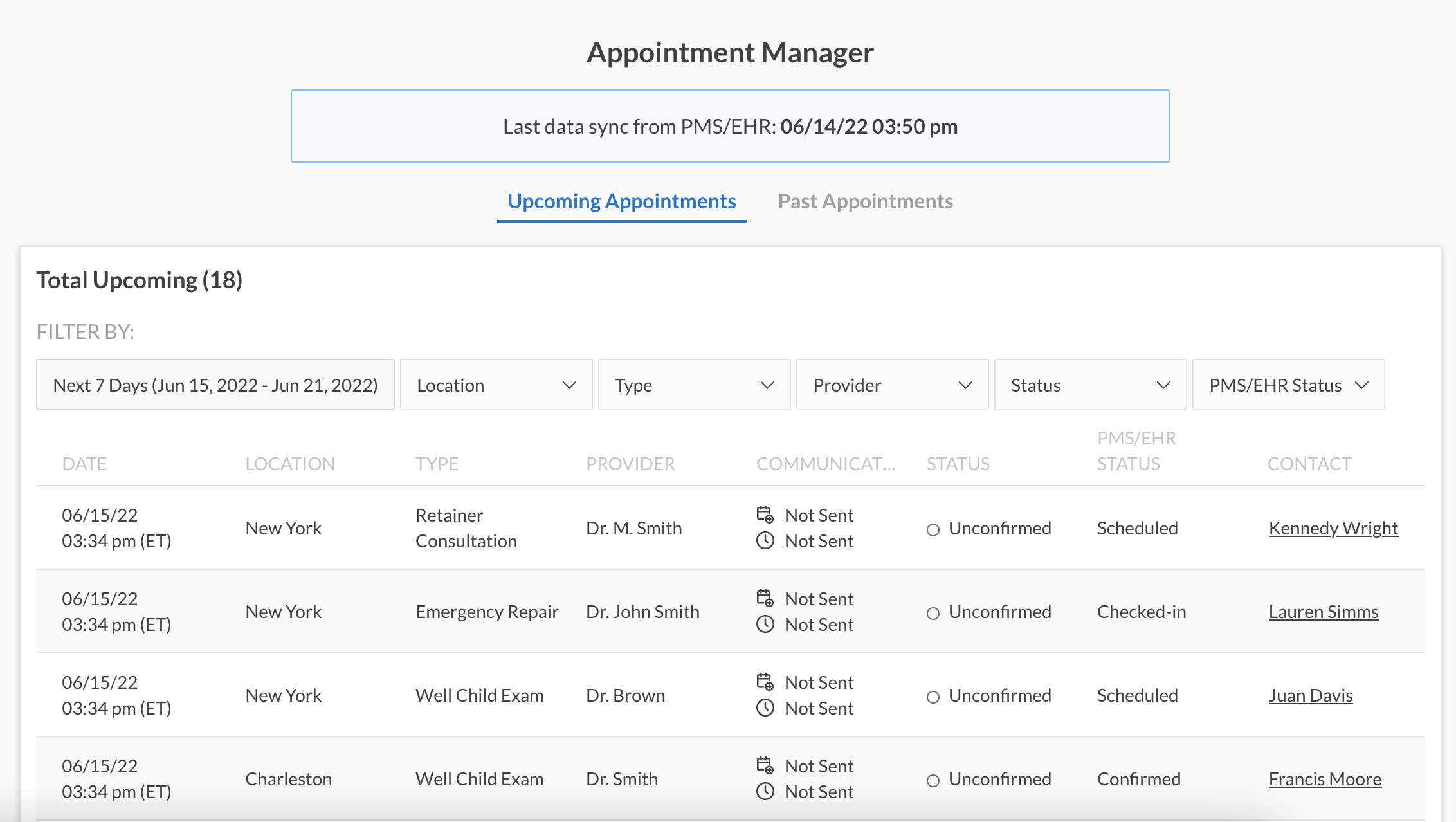The height and width of the screenshot is (822, 1456).
Task: Open the Next 7 Days date range filter
Action: click(x=215, y=385)
